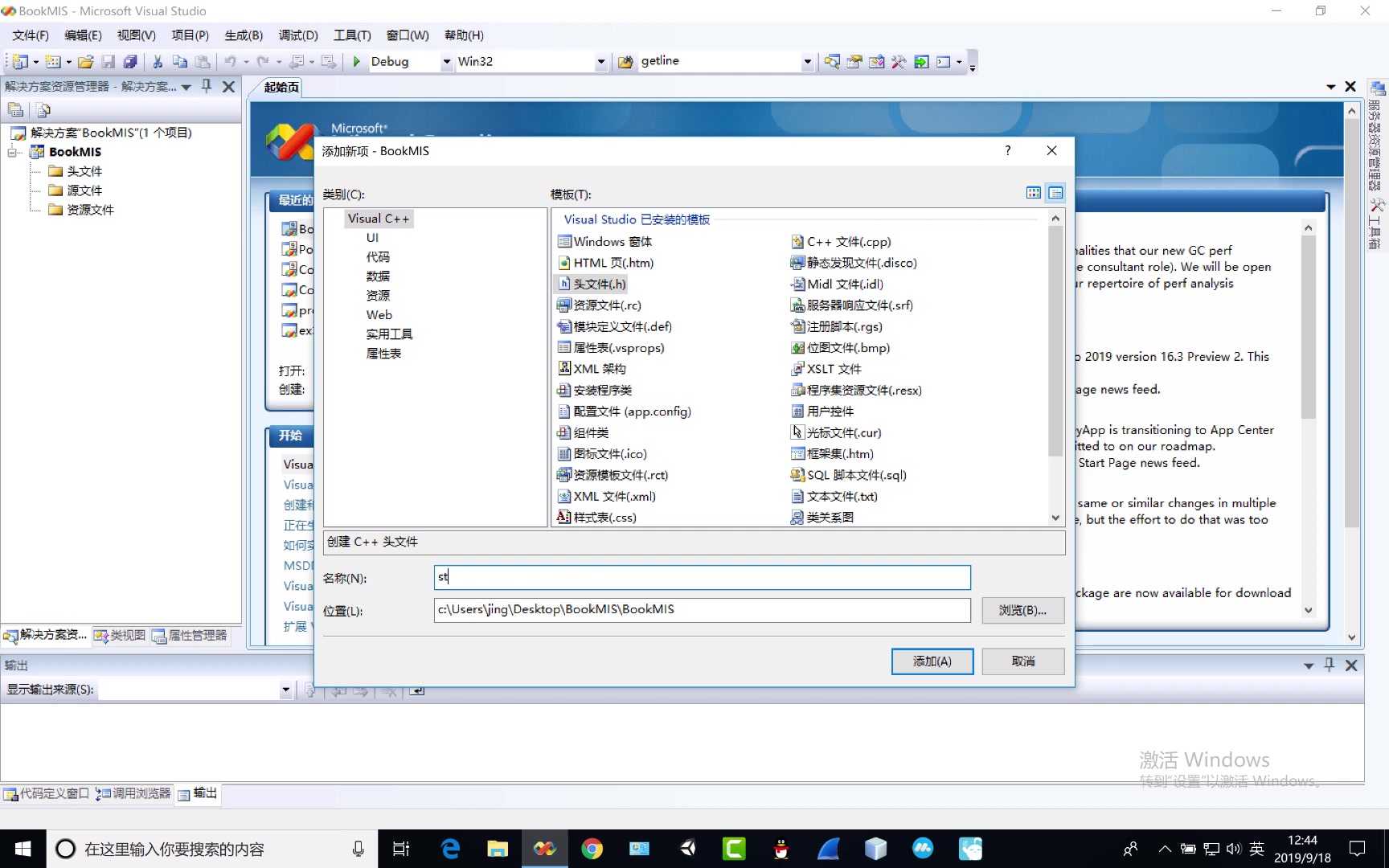Click the 浏览(B)... button
This screenshot has height=868, width=1389.
tap(1023, 611)
